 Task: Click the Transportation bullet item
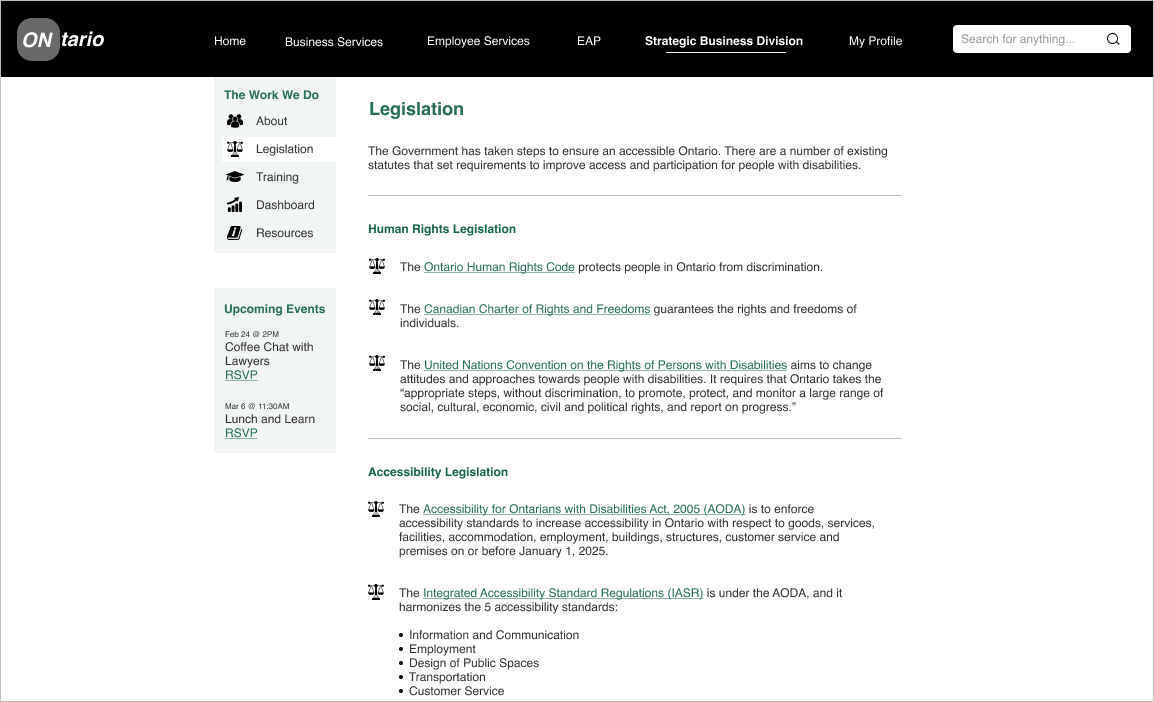click(447, 677)
